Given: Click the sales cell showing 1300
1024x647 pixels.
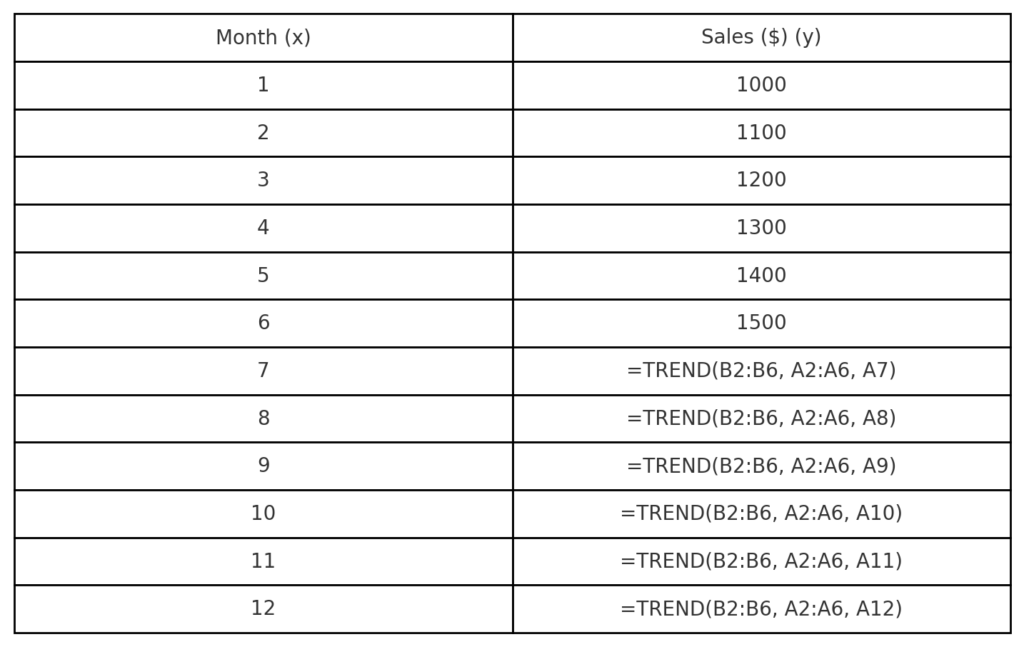Looking at the screenshot, I should 761,228.
